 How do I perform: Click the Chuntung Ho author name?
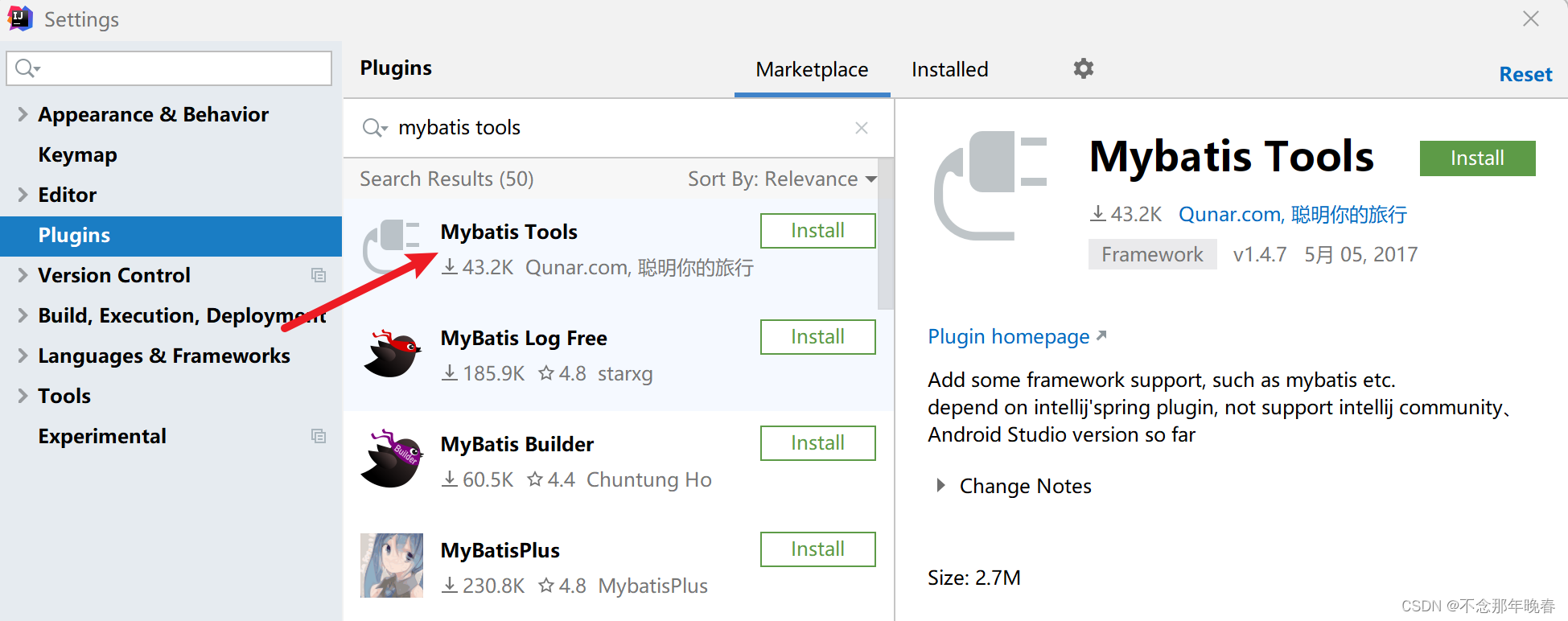648,479
